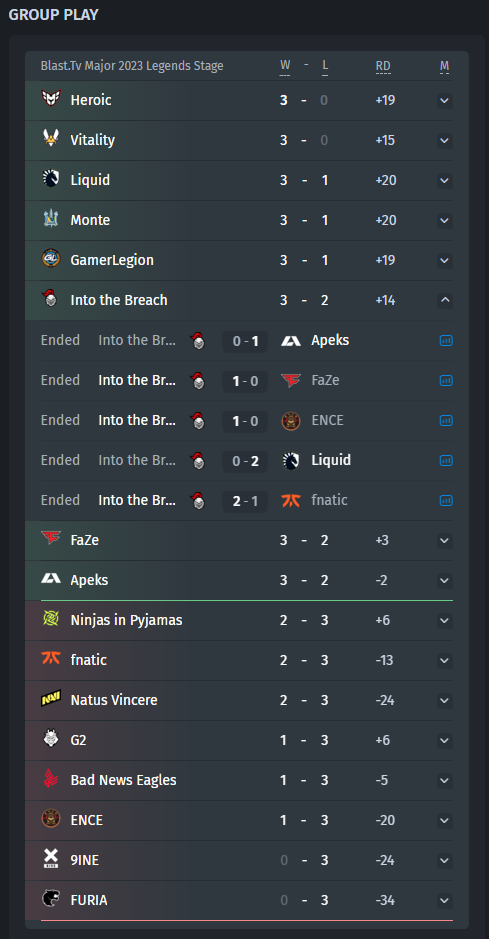
Task: Expand matches for G2
Action: pos(444,740)
